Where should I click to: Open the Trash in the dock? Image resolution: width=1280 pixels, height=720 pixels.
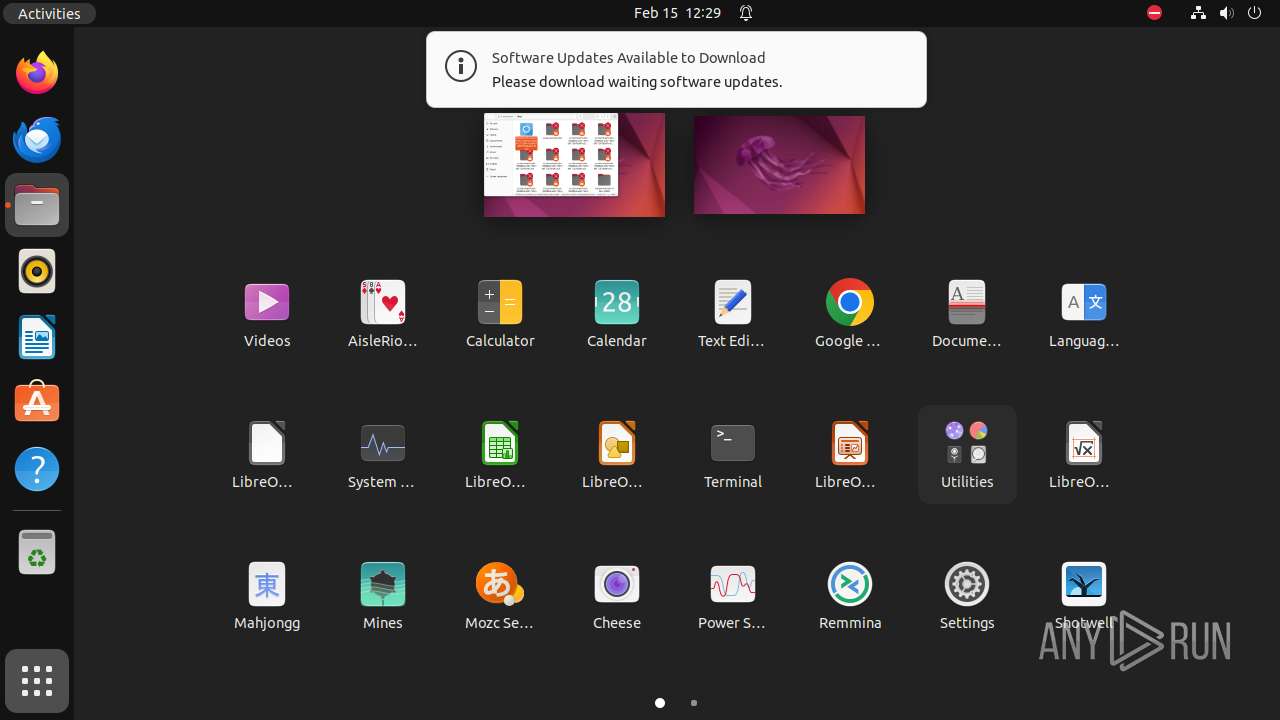point(37,552)
